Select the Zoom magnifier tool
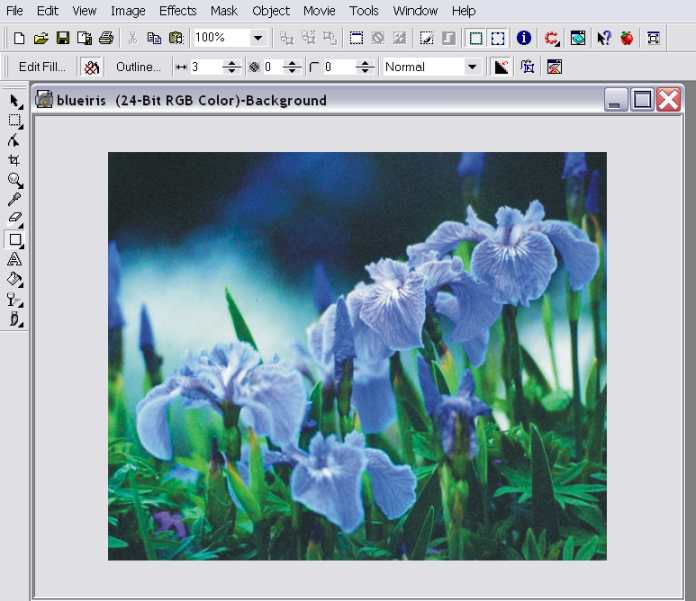 pos(15,180)
